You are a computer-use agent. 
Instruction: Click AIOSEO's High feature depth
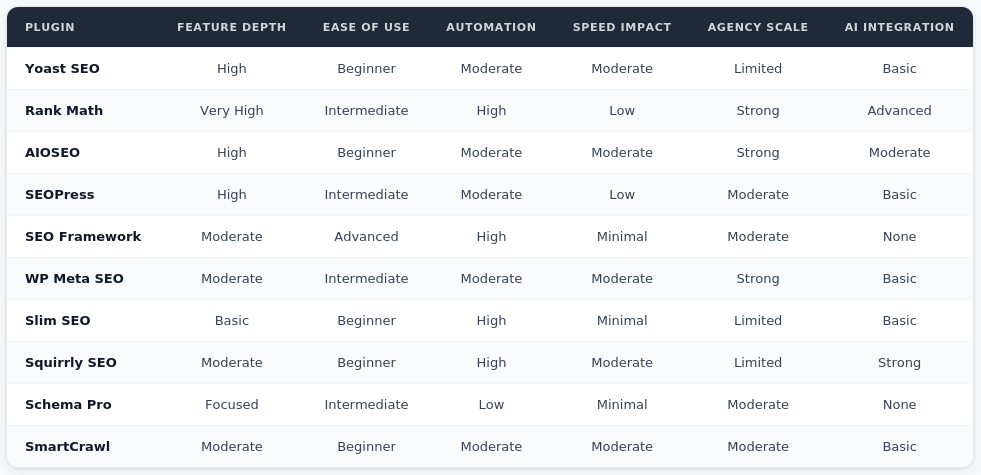point(231,152)
